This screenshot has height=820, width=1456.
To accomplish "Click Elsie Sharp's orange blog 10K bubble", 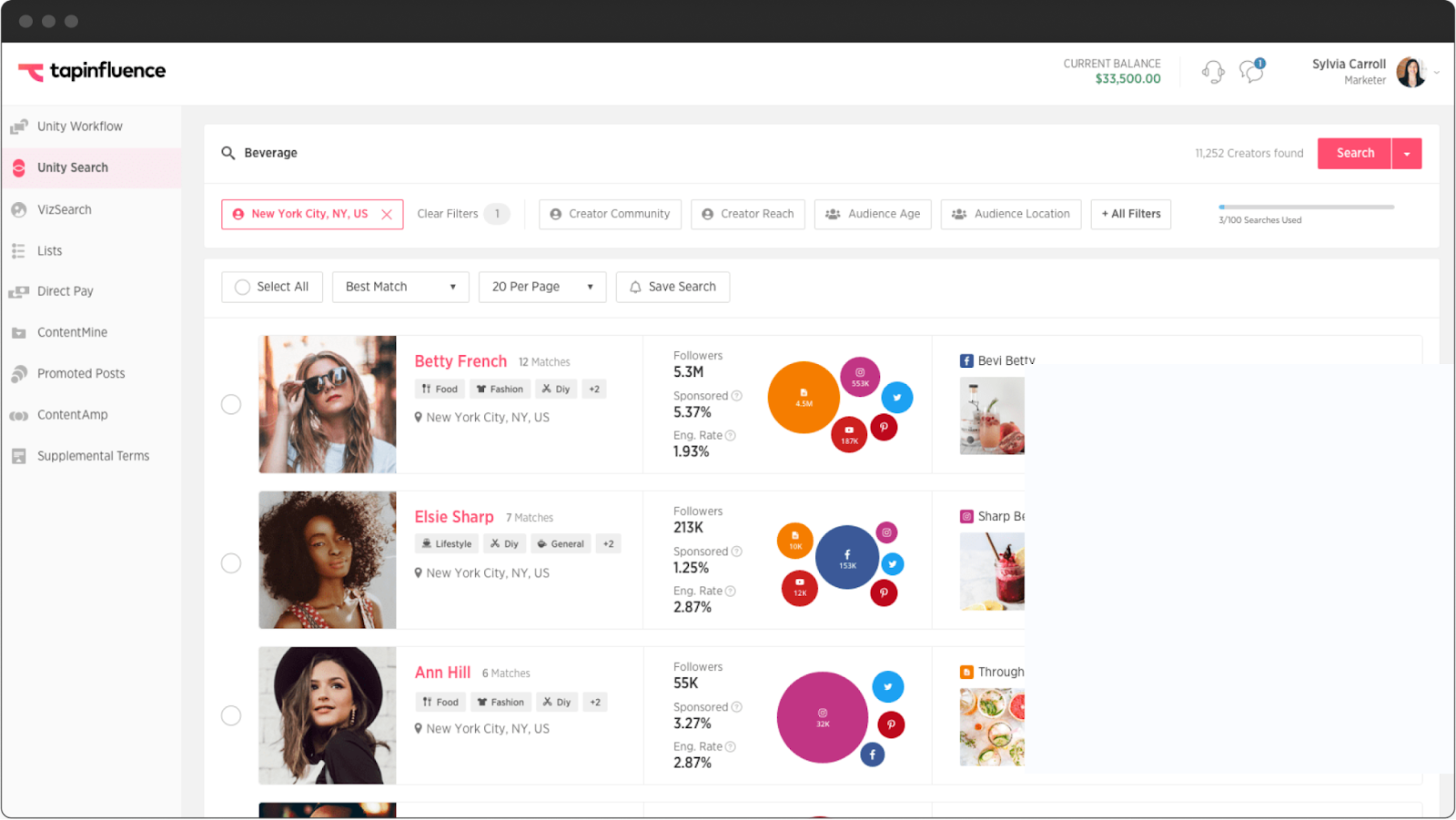I will 795,541.
